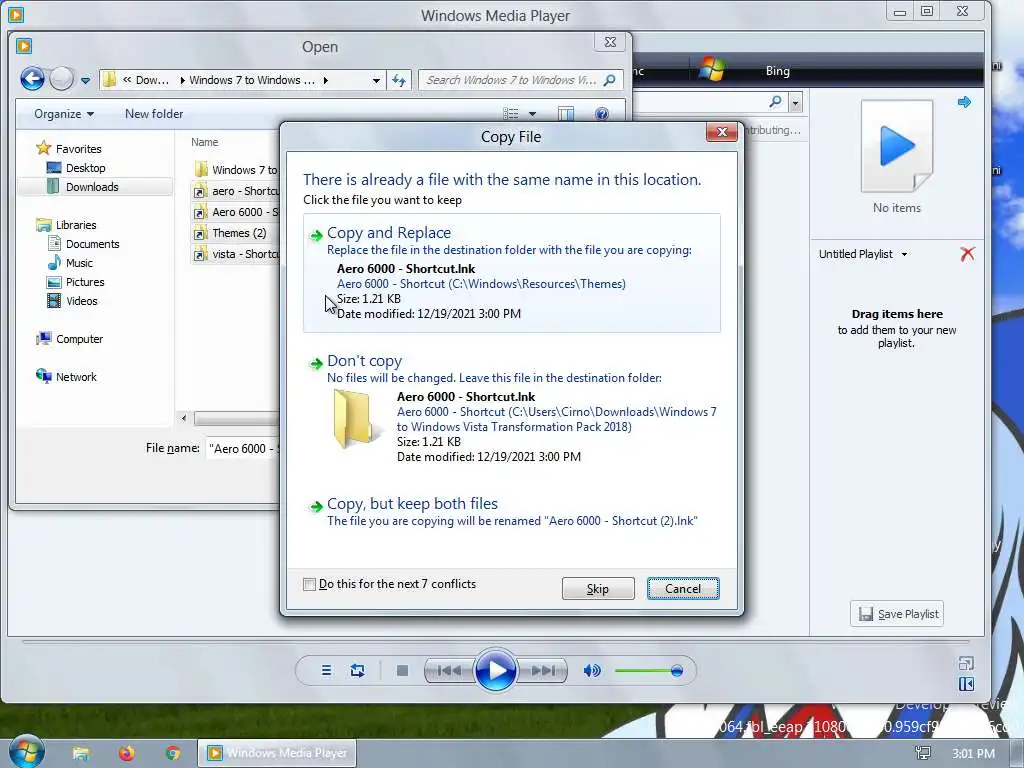Viewport: 1024px width, 768px height.
Task: Click the Stop playback button
Action: click(402, 671)
